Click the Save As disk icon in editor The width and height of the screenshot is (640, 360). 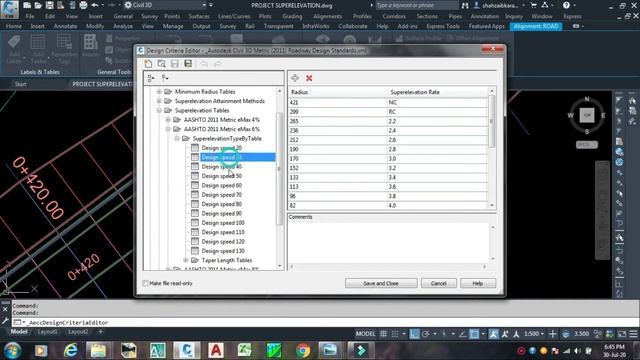tap(188, 64)
